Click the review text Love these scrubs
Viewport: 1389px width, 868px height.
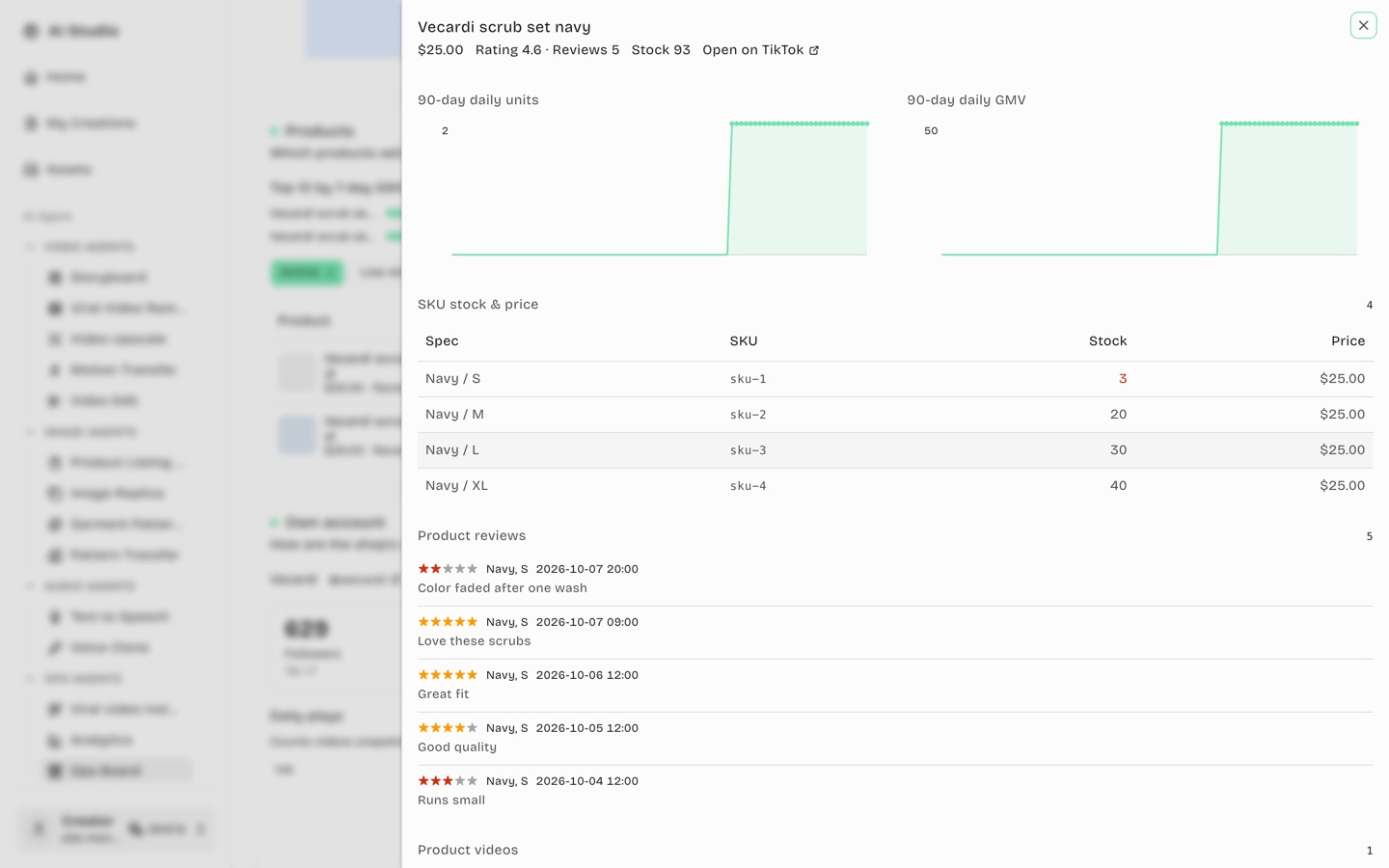click(475, 641)
